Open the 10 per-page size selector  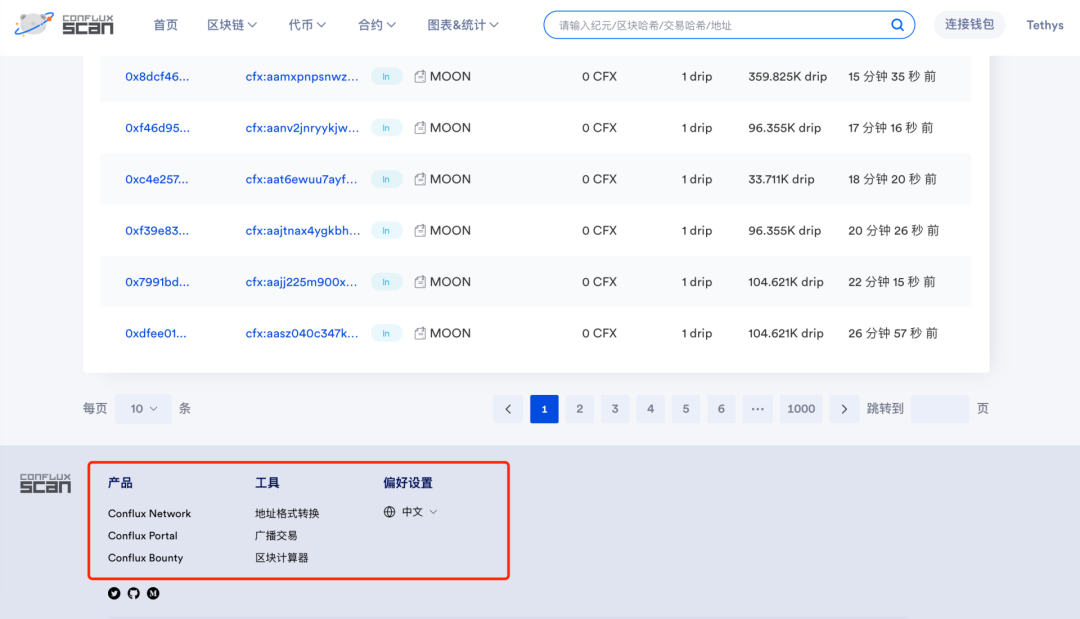143,409
